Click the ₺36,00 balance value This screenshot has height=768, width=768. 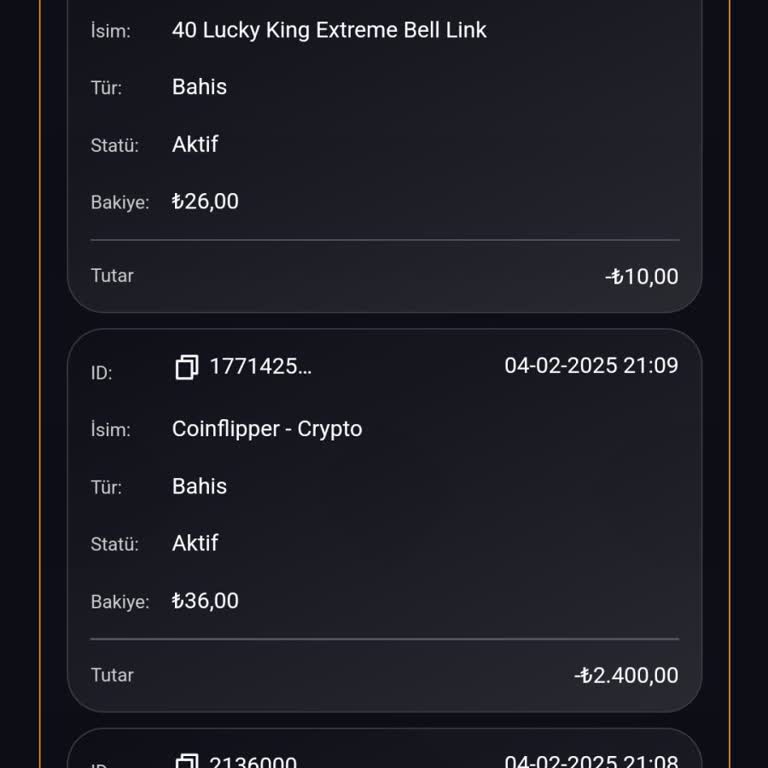tap(205, 601)
